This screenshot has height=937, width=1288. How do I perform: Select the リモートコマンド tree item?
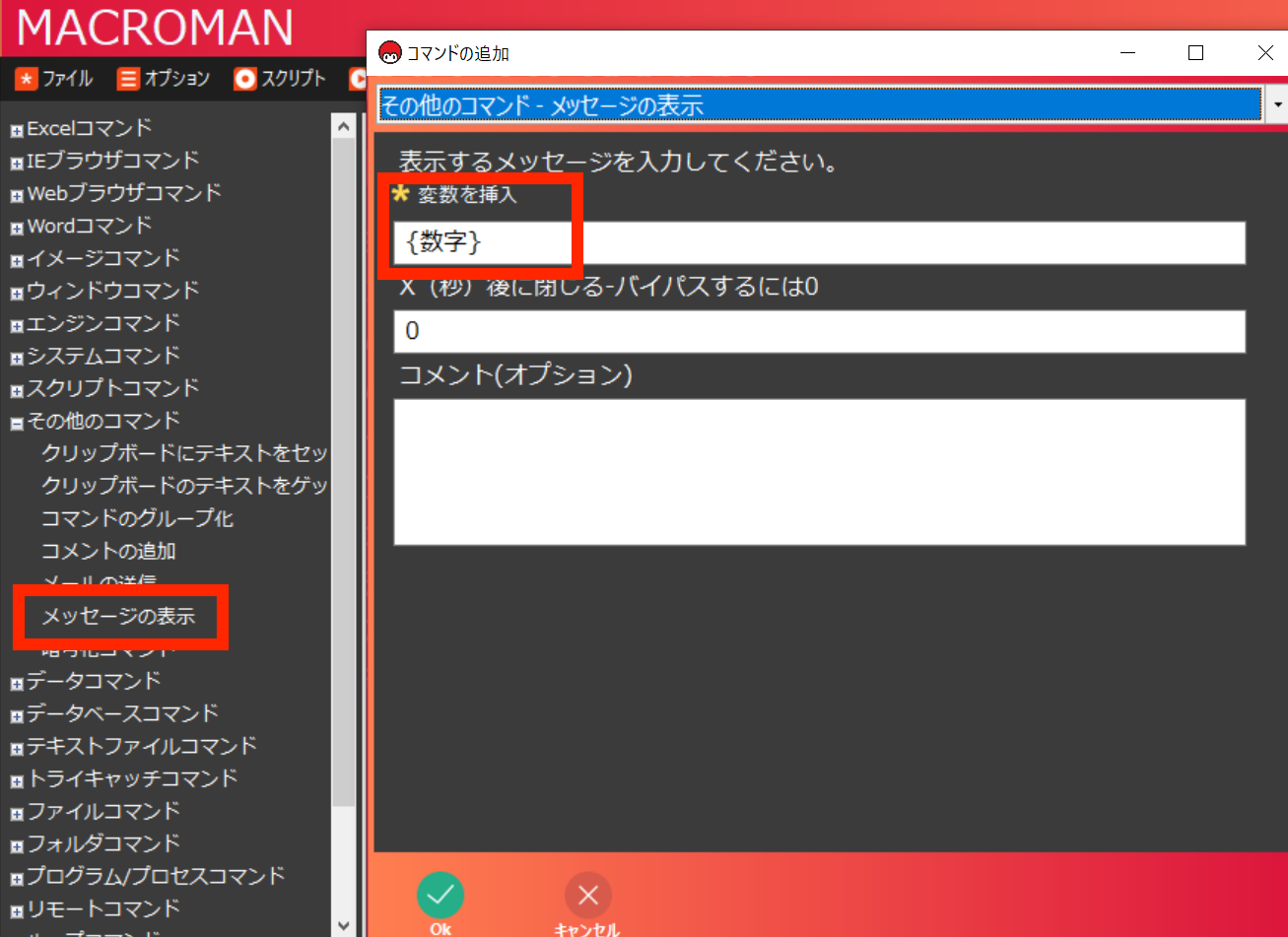pyautogui.click(x=103, y=908)
